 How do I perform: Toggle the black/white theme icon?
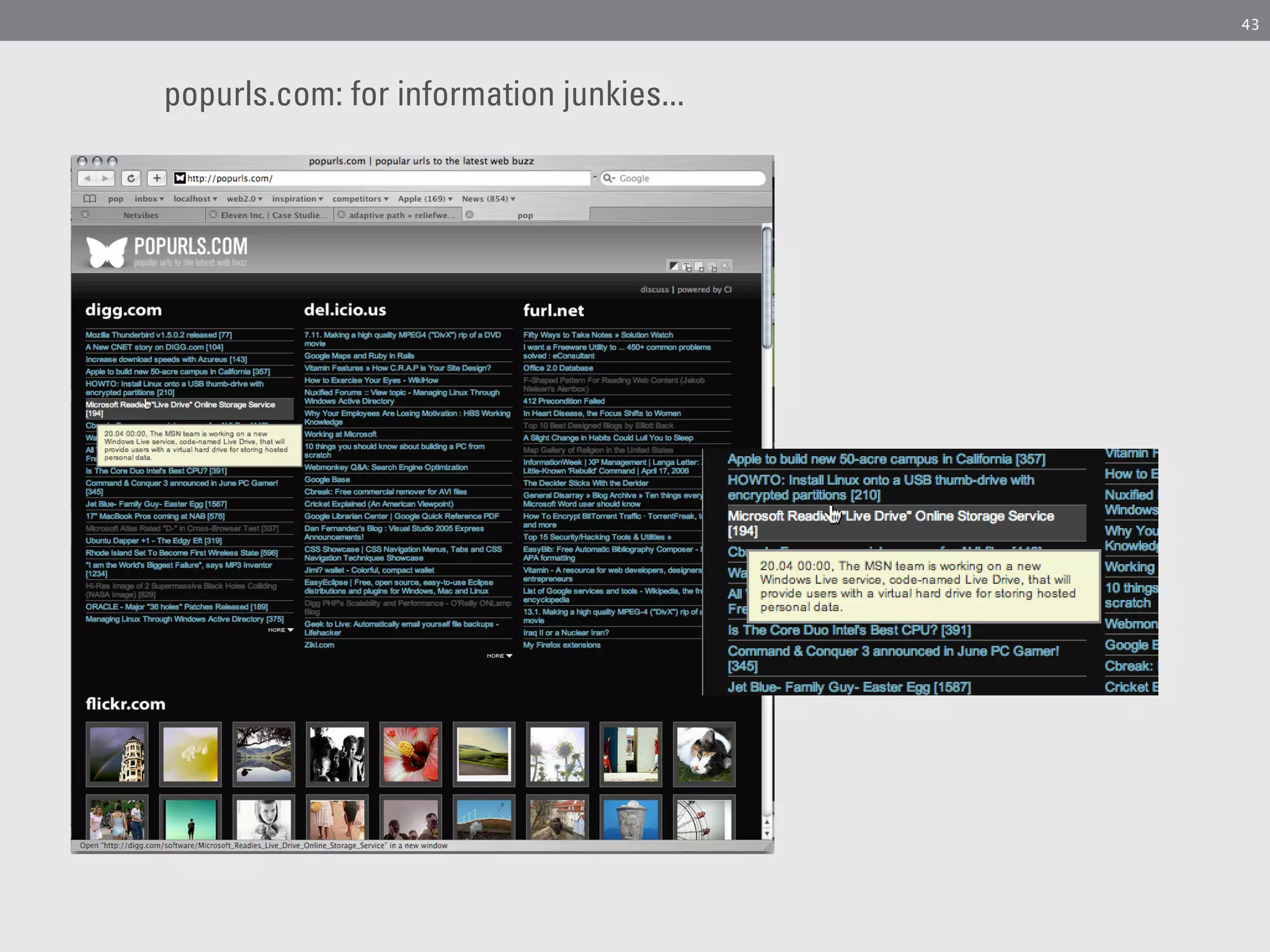pyautogui.click(x=674, y=267)
